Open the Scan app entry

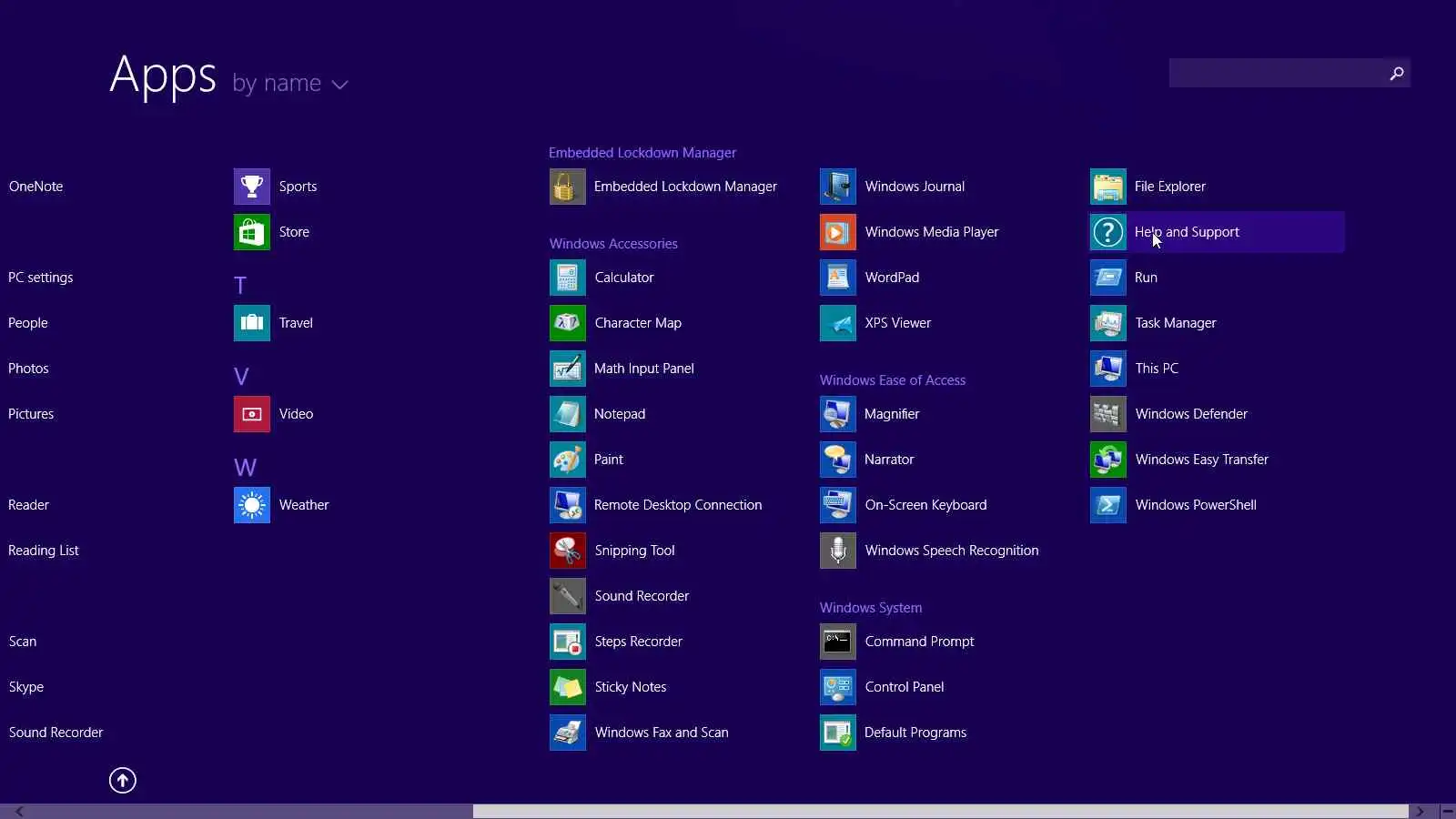(x=23, y=642)
